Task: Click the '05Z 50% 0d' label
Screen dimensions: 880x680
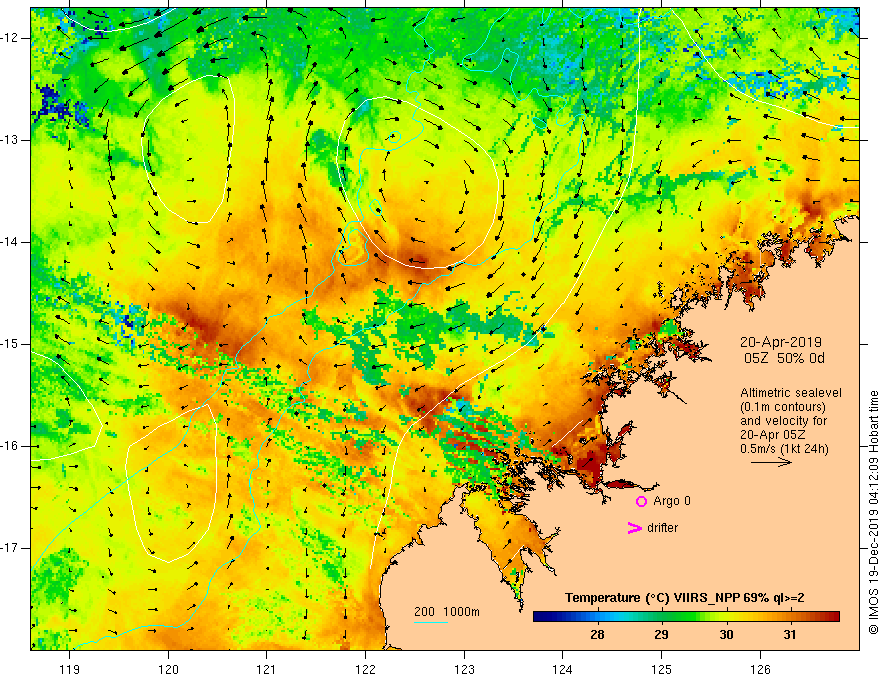Action: 784,358
